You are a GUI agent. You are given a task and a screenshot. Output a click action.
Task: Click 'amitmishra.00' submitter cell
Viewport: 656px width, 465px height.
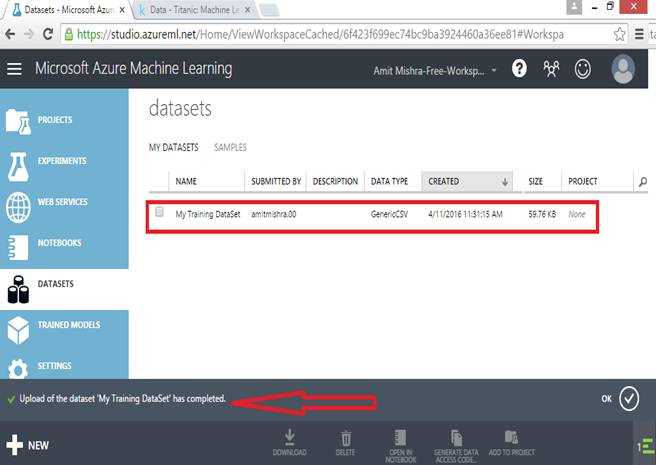click(274, 214)
